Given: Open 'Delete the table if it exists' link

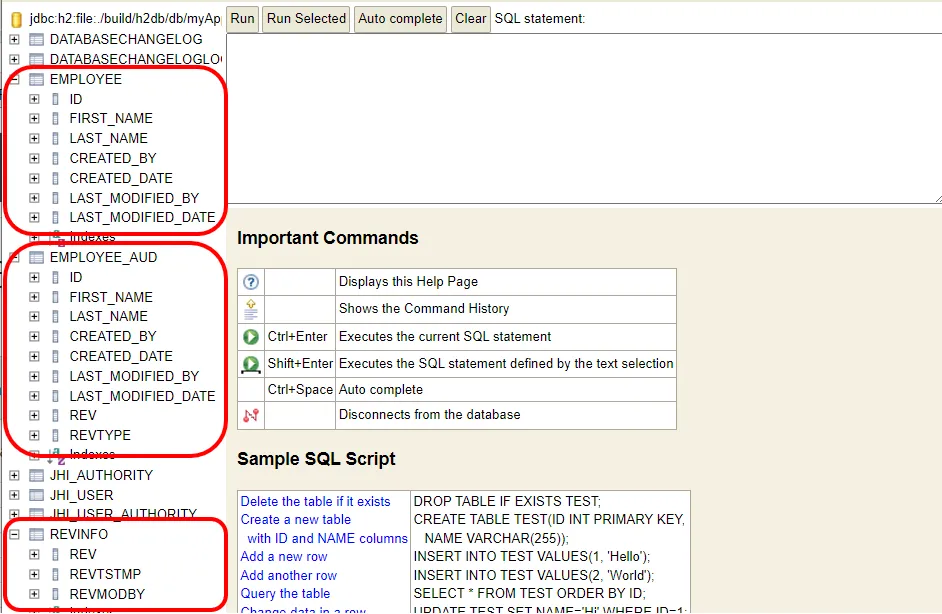Looking at the screenshot, I should [x=315, y=501].
